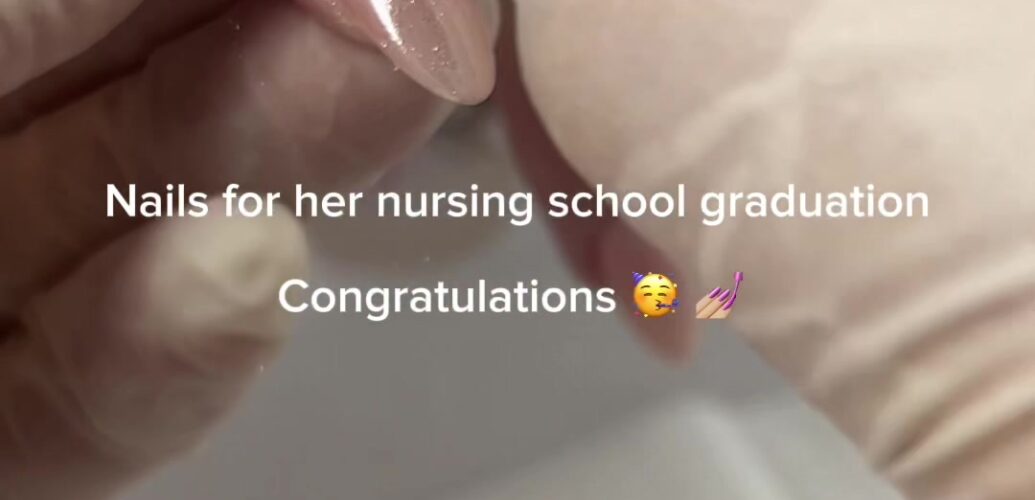Screen dimensions: 1035x500
Task: Click the partying face emoji
Action: [x=654, y=295]
